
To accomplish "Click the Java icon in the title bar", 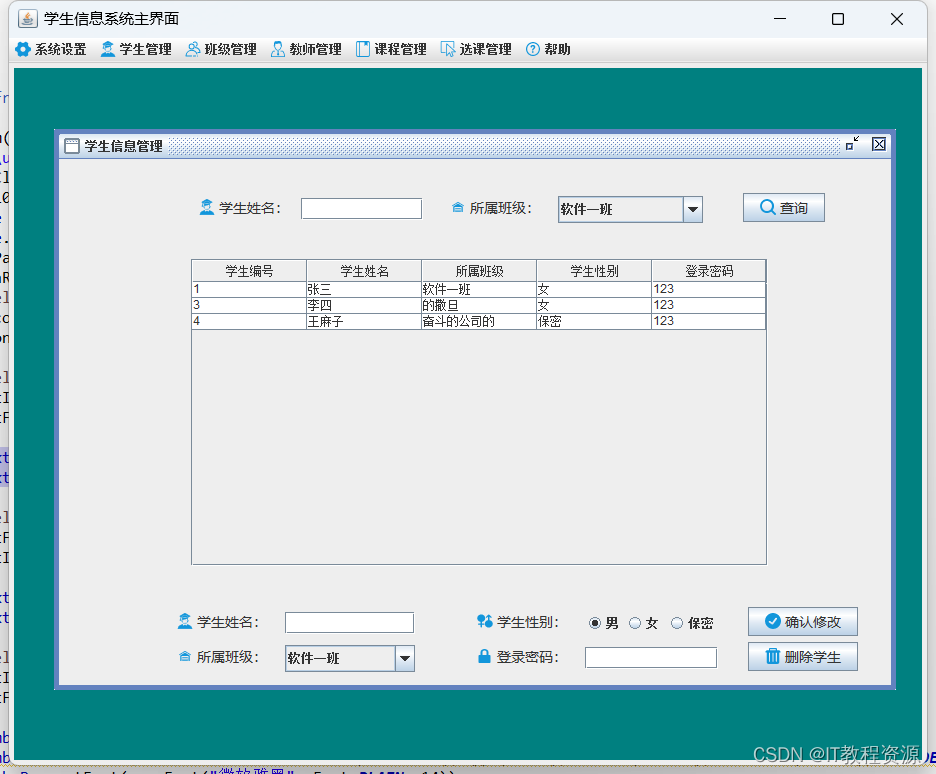I will 27,18.
